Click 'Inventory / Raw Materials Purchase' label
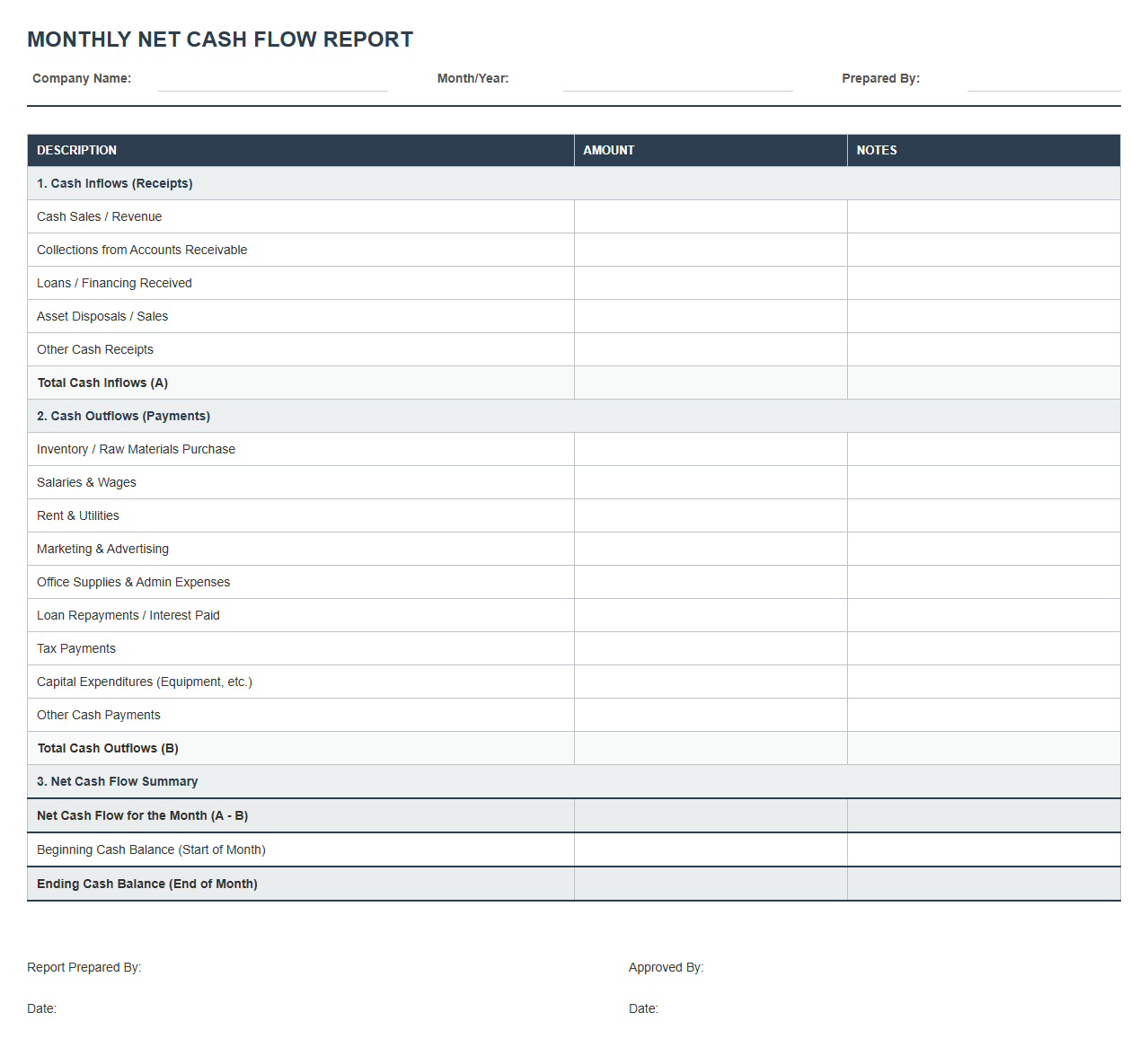 (x=136, y=449)
